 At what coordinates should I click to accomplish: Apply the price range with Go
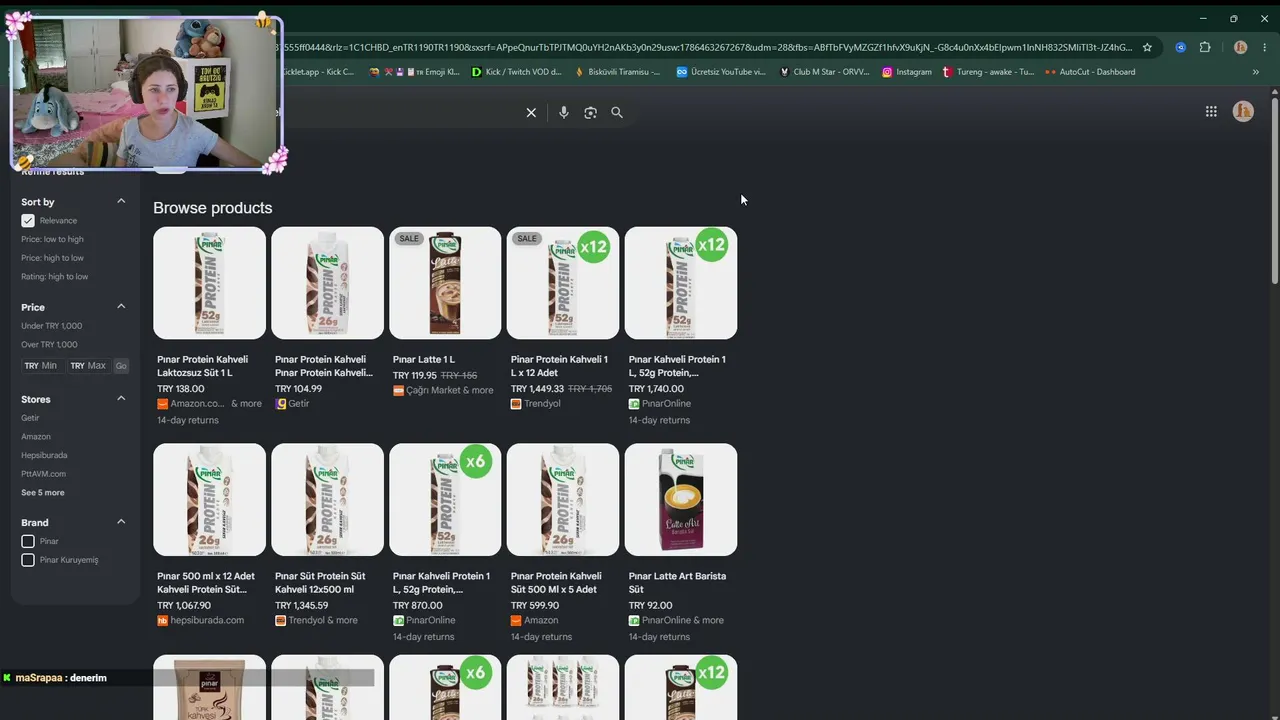pyautogui.click(x=121, y=366)
